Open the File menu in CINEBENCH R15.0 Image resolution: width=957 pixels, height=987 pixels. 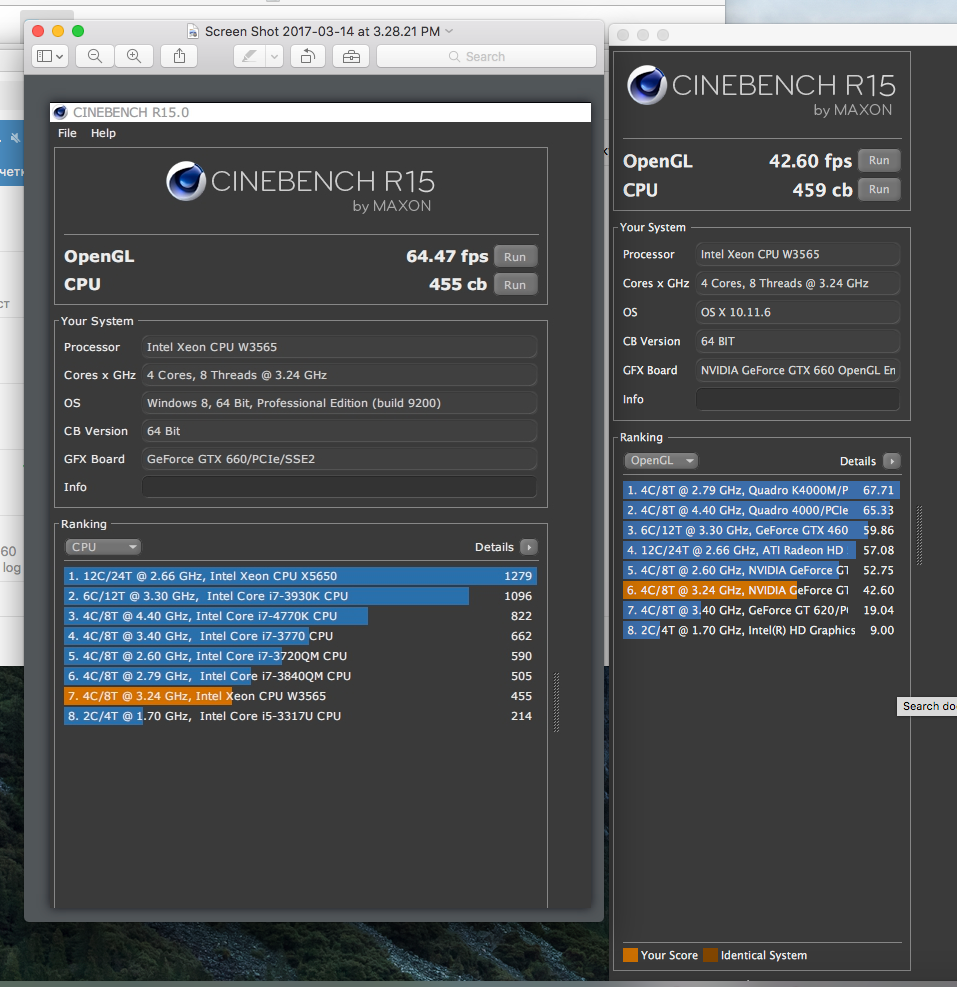coord(67,133)
